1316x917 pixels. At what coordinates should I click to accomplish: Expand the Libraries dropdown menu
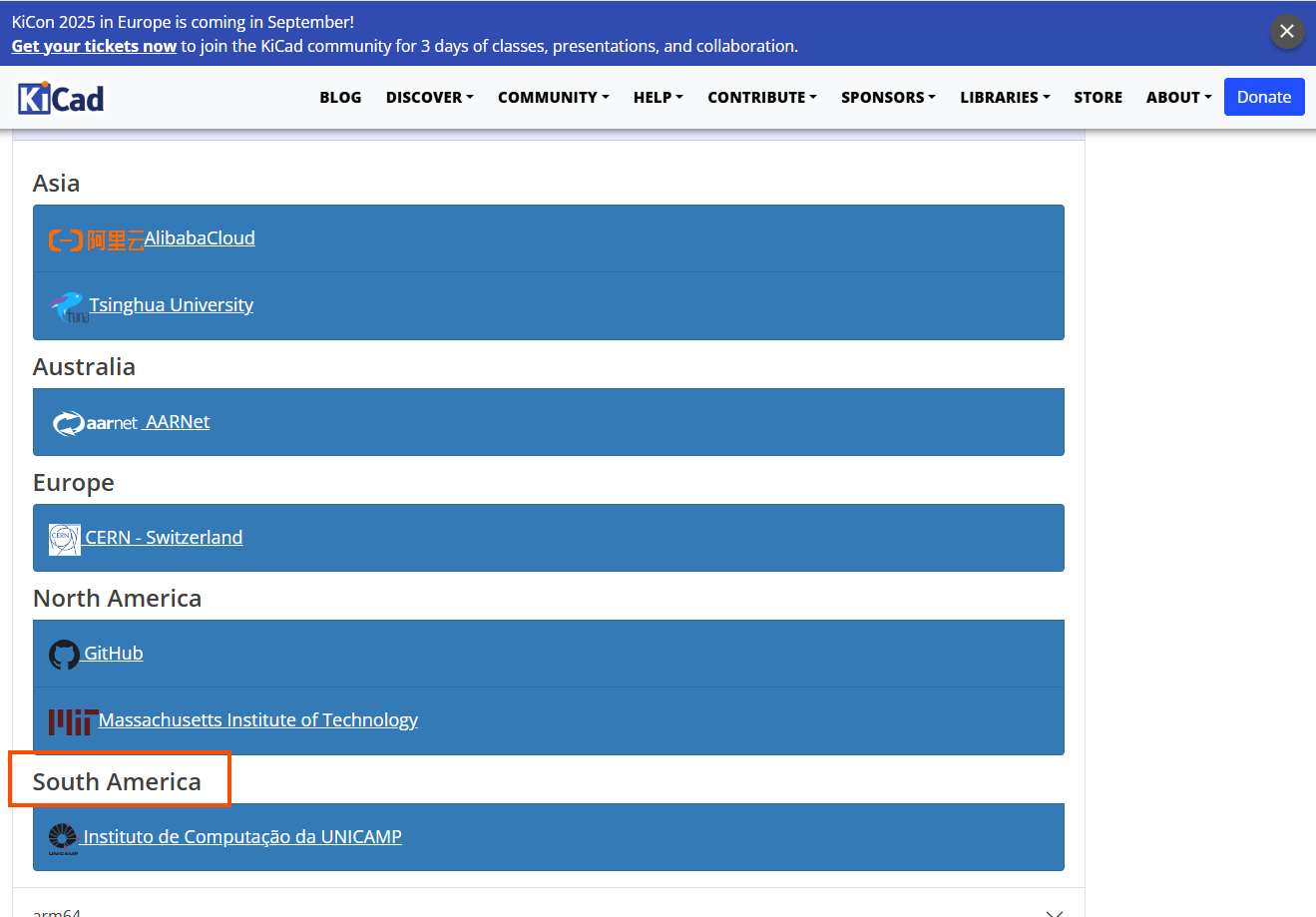(1005, 97)
